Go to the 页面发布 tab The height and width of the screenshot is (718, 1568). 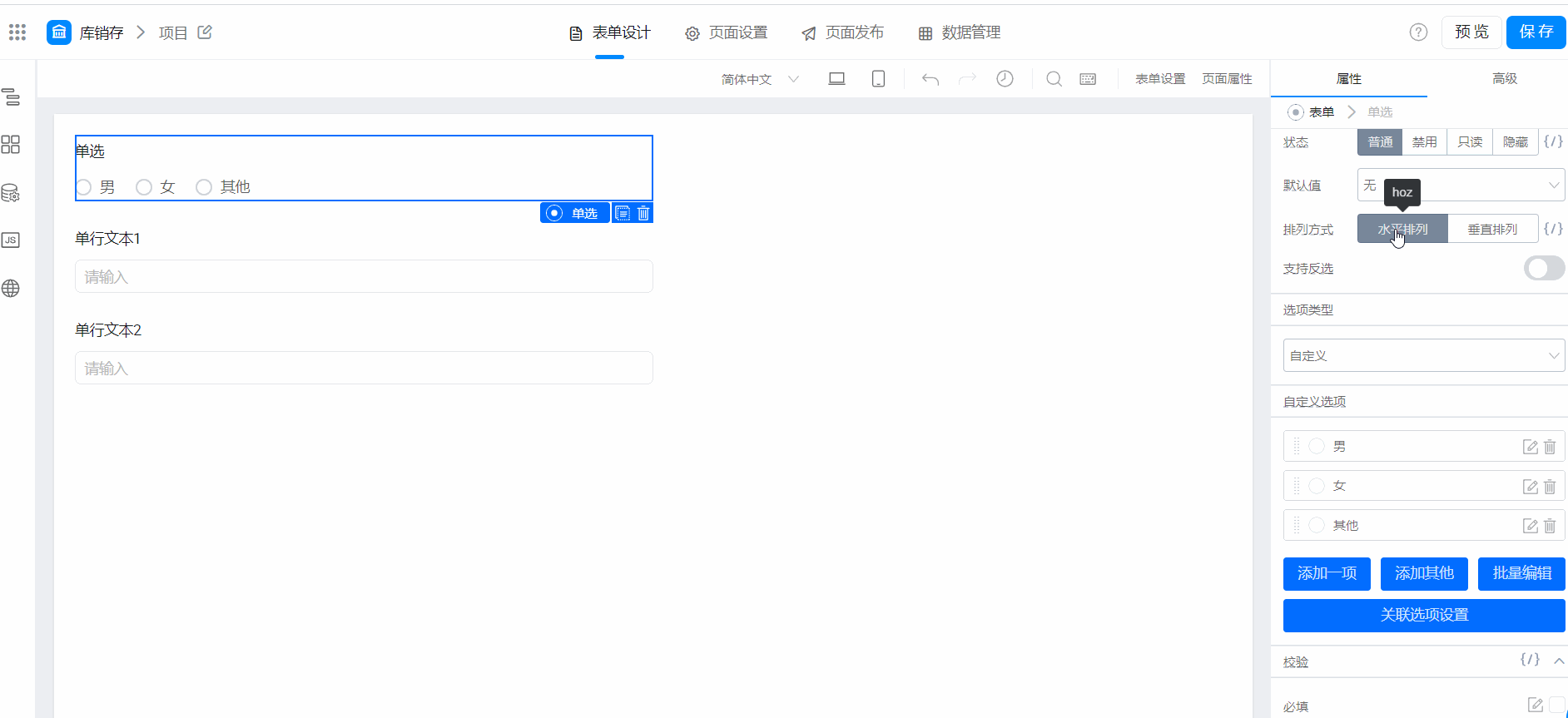tap(842, 32)
